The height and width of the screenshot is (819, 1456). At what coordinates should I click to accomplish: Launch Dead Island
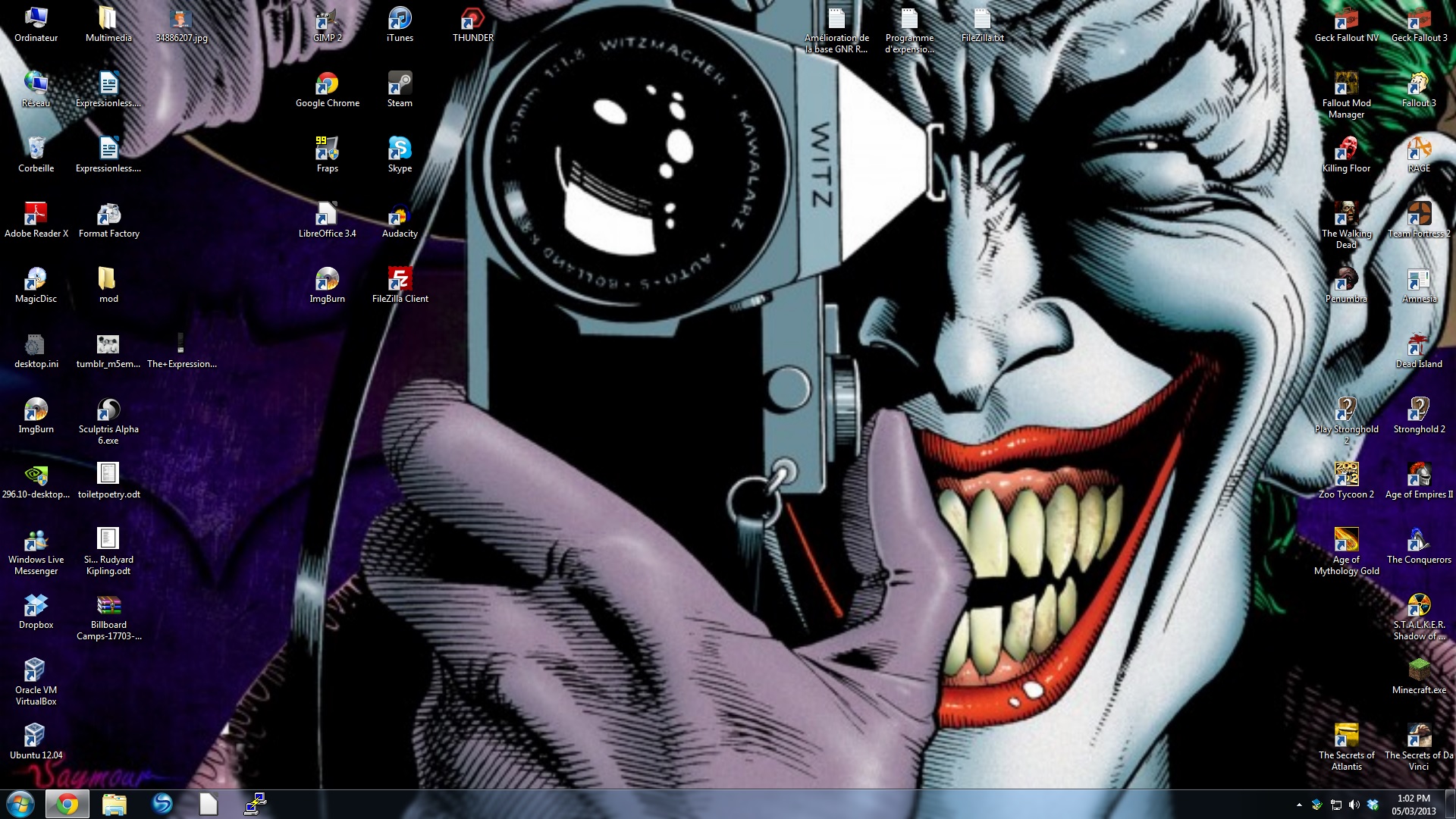[1419, 350]
